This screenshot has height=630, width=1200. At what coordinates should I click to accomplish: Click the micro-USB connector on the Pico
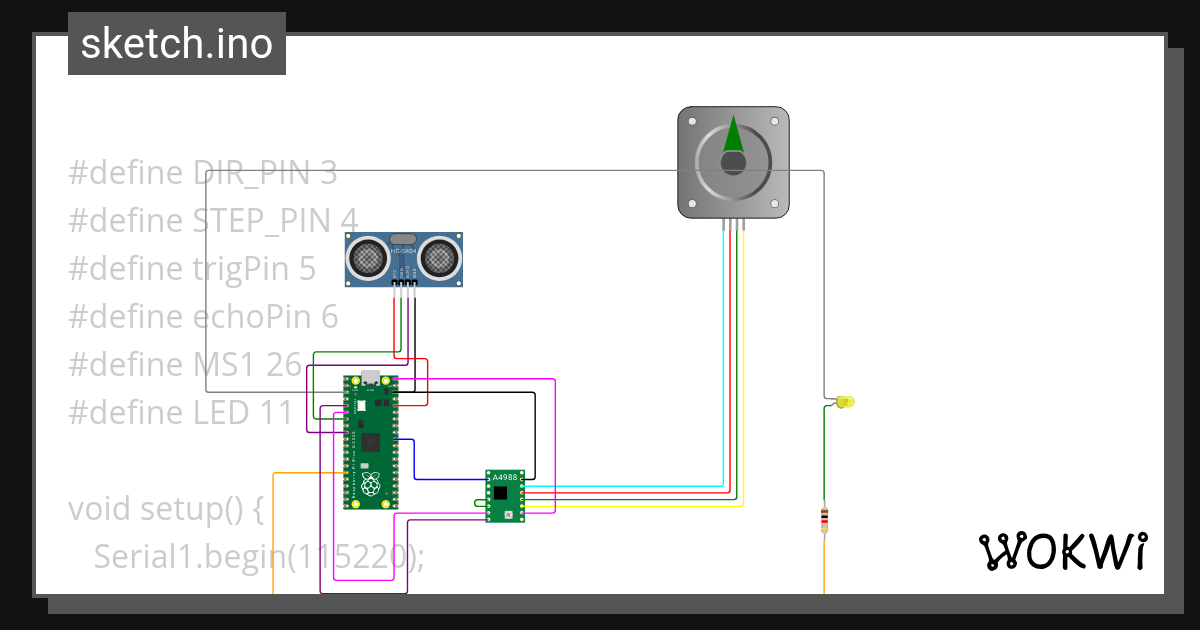369,377
